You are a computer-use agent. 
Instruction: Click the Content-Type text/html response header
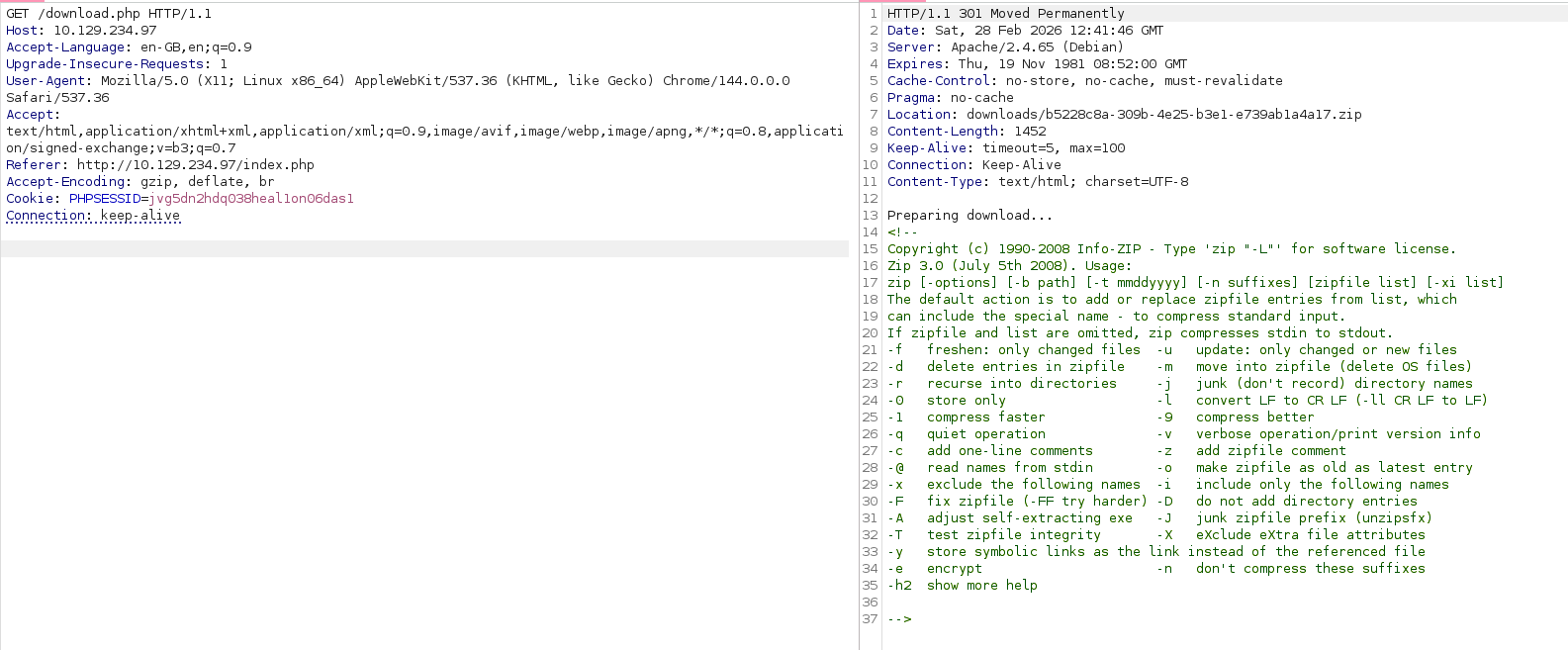point(1038,182)
